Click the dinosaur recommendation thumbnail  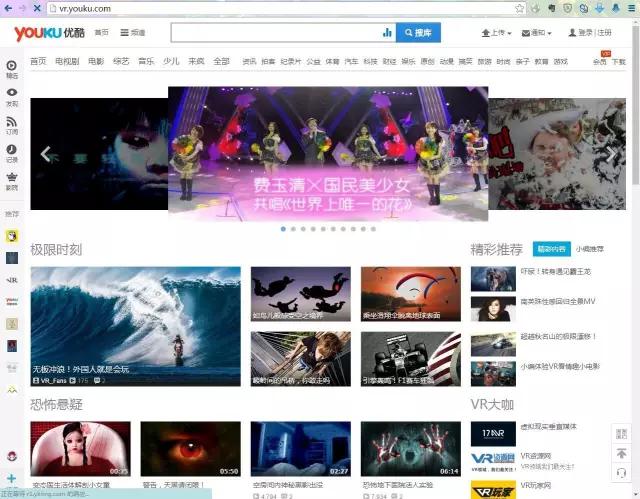[x=493, y=279]
